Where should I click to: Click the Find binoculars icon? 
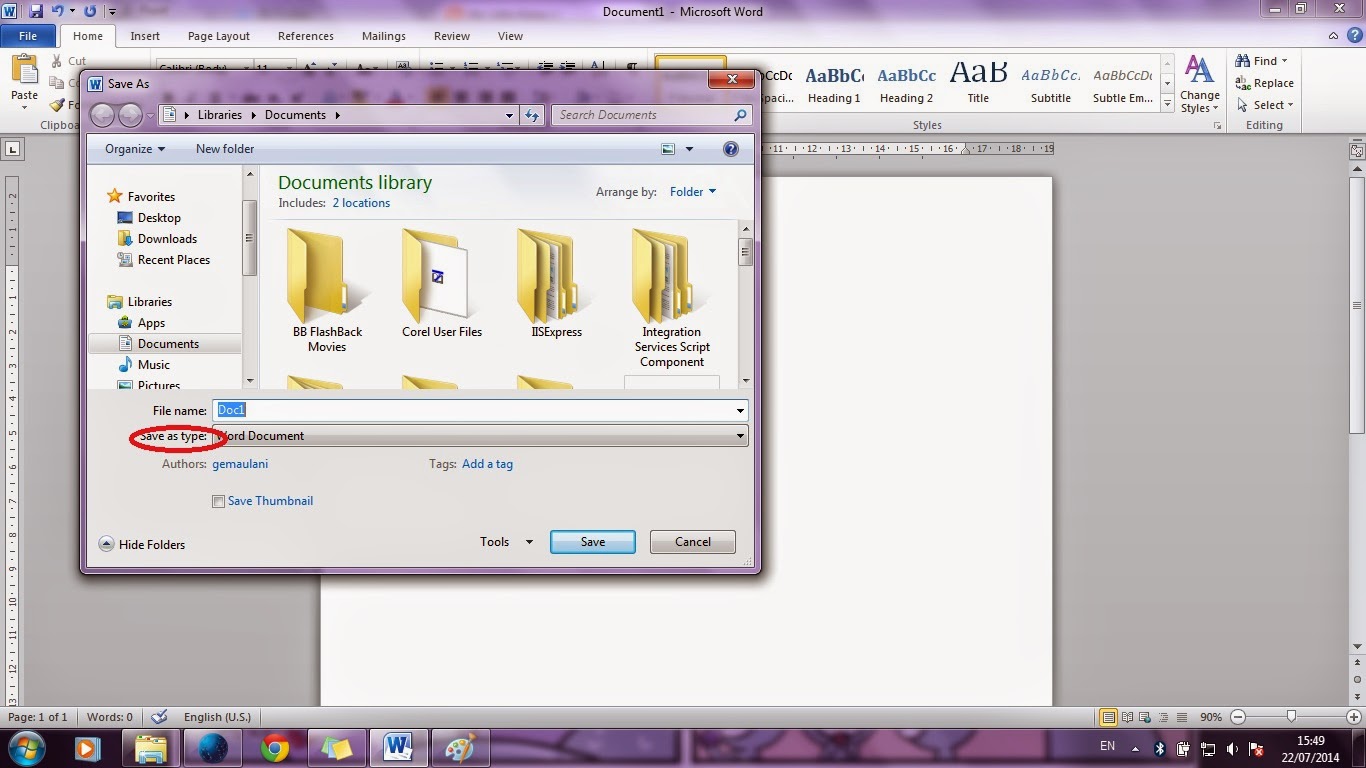(1243, 61)
